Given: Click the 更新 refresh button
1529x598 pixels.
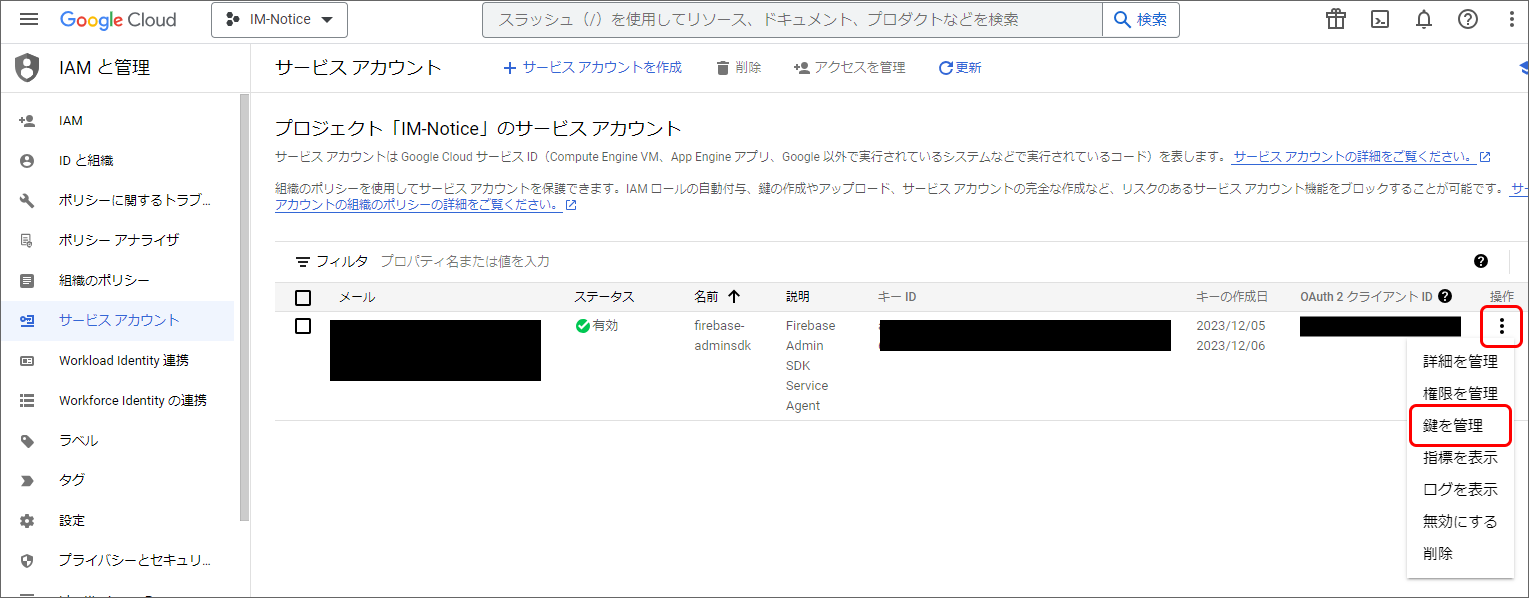Looking at the screenshot, I should coord(960,68).
